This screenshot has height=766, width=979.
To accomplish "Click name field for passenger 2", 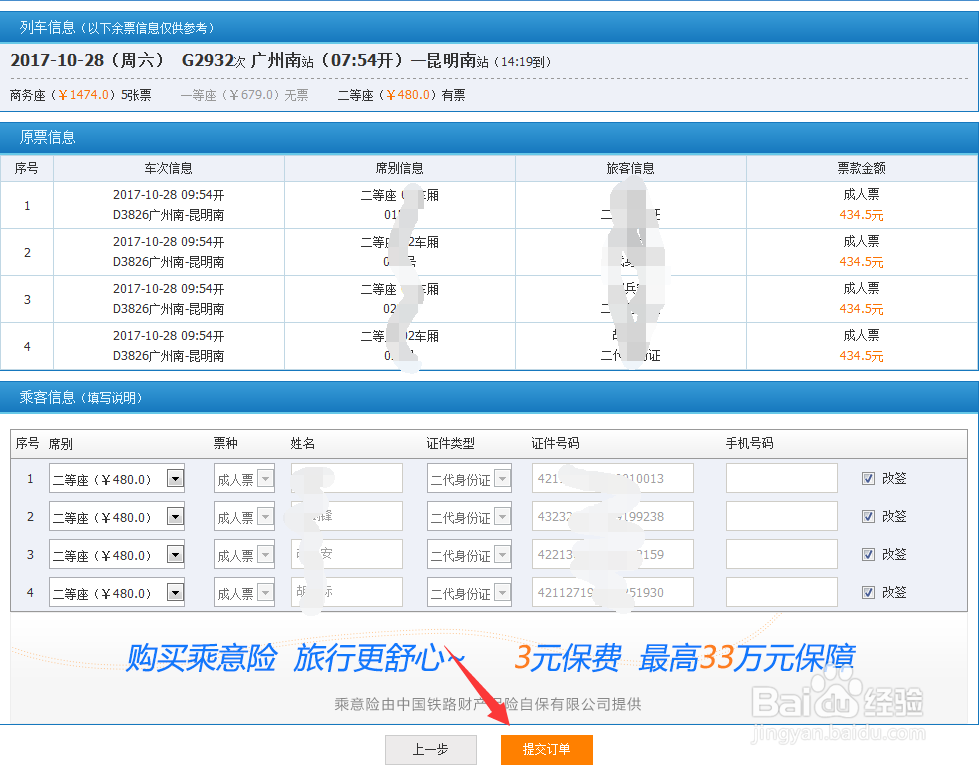I will 347,516.
